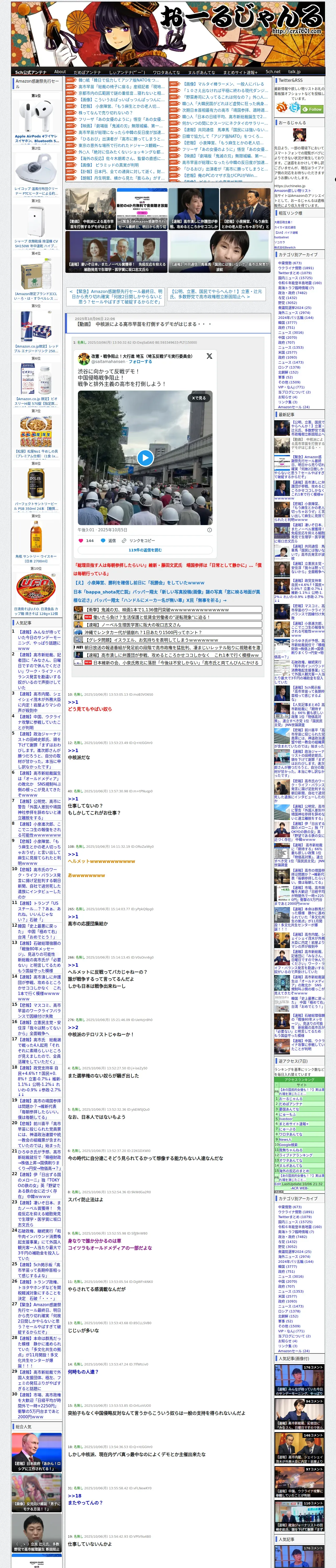Image resolution: width=336 pixels, height=1568 pixels.
Task: Open '軍事 (52)' category link
Action: pyautogui.click(x=285, y=377)
